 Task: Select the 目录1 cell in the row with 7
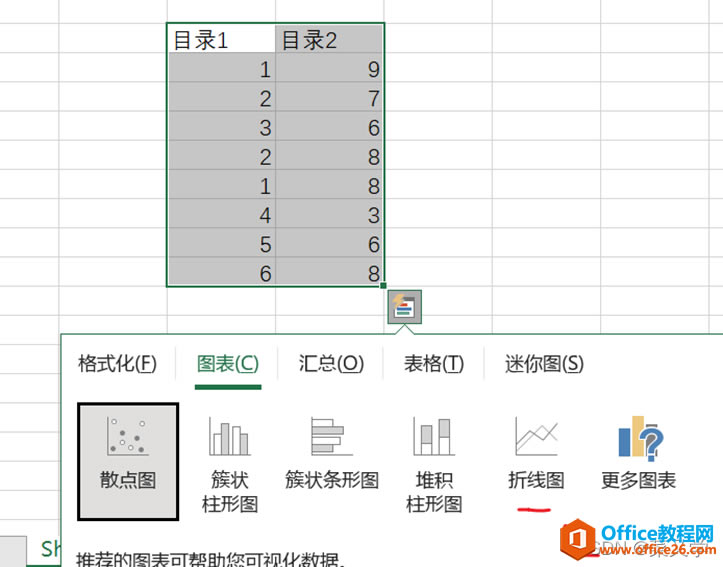coord(222,97)
